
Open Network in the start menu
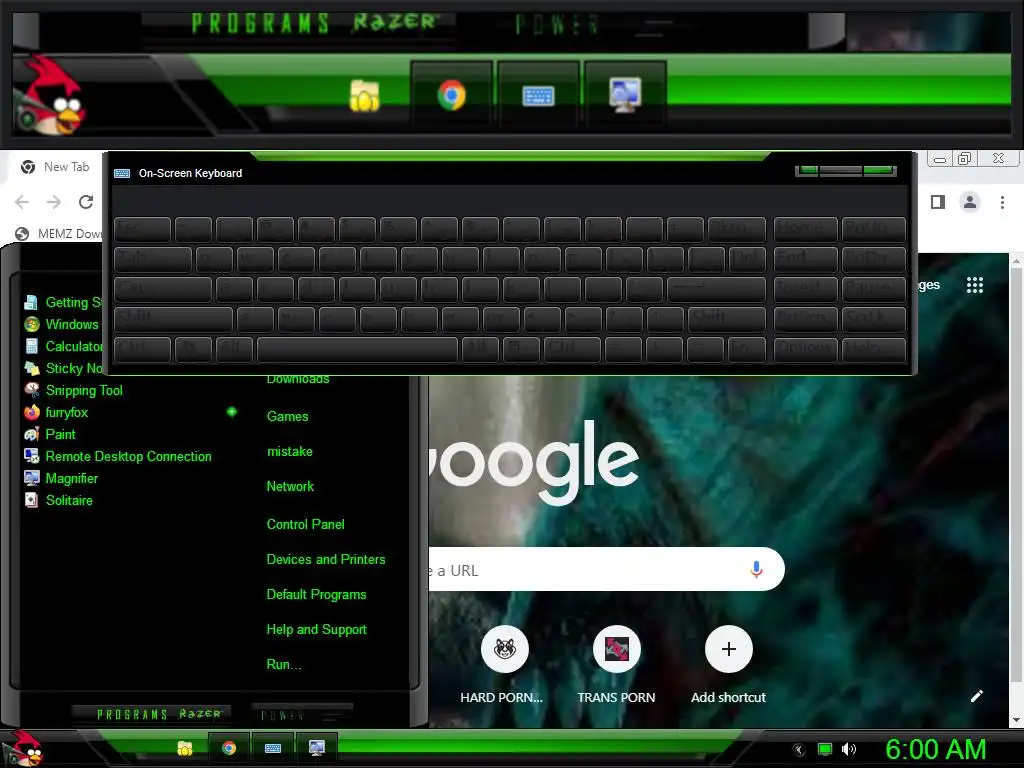pos(290,487)
